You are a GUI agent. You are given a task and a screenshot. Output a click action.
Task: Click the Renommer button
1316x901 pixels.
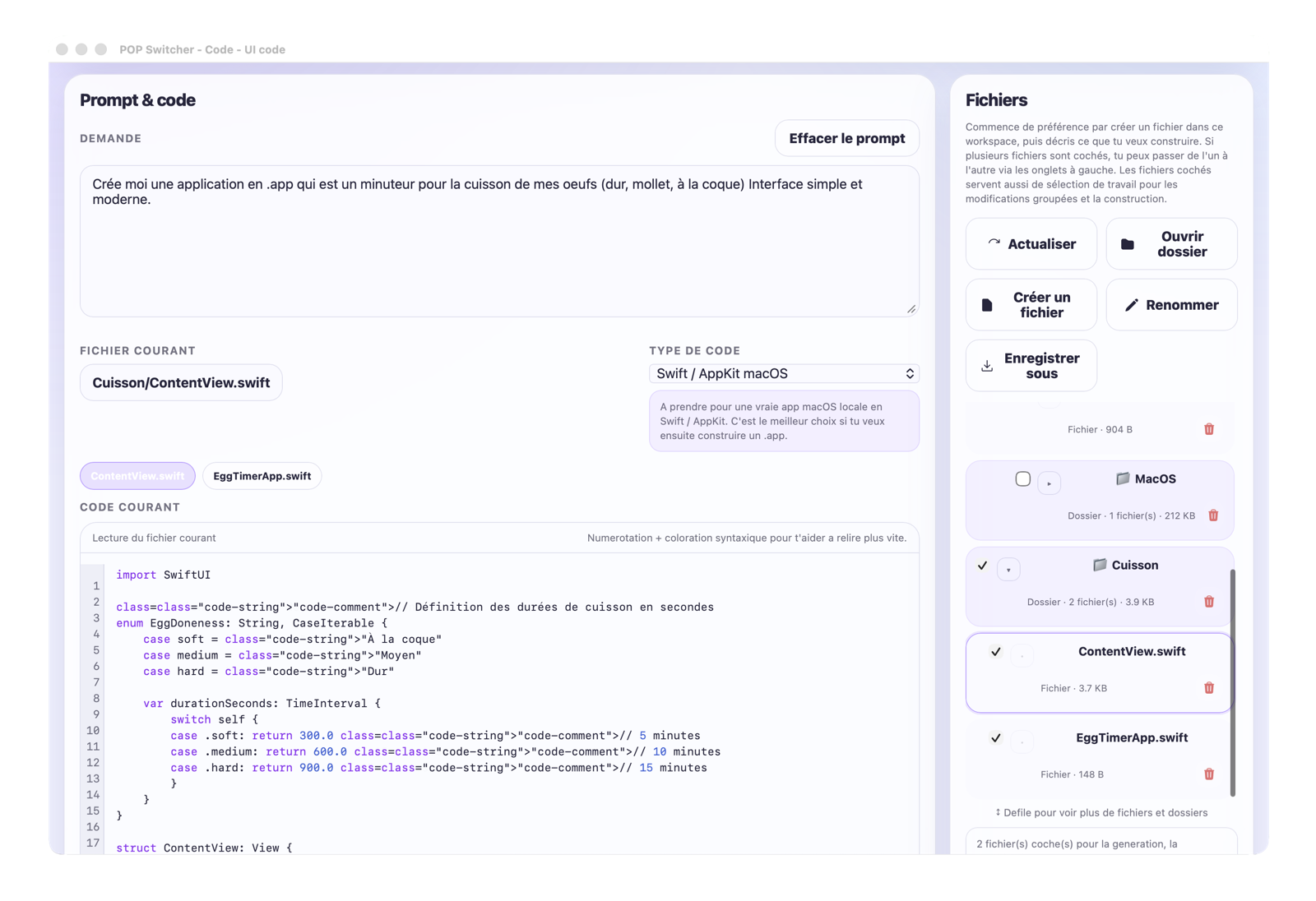1171,305
